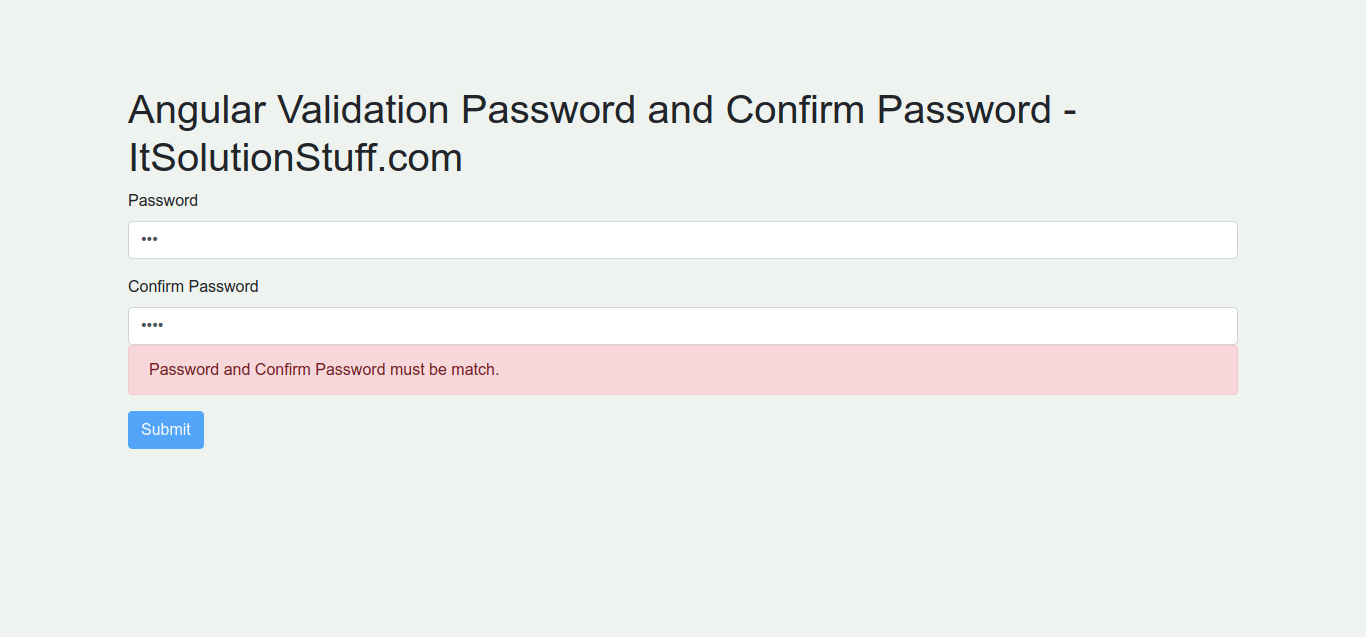Click the middle of Confirm Password text box
Screen dimensions: 1366x637
pyautogui.click(x=683, y=326)
